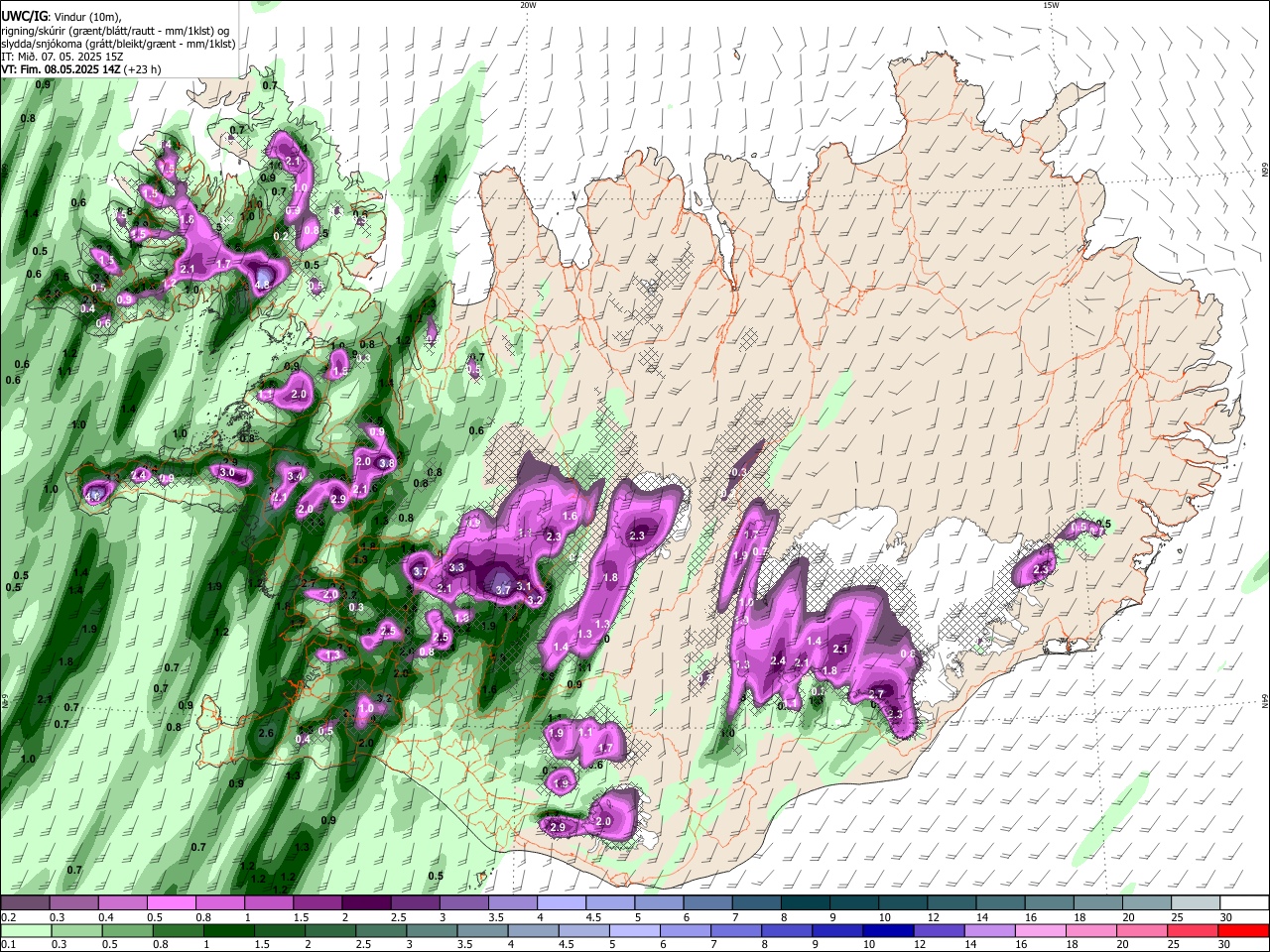This screenshot has width=1270, height=952.
Task: Click the '3.0' value on the Snæfellsnes peninsula
Action: click(x=227, y=472)
